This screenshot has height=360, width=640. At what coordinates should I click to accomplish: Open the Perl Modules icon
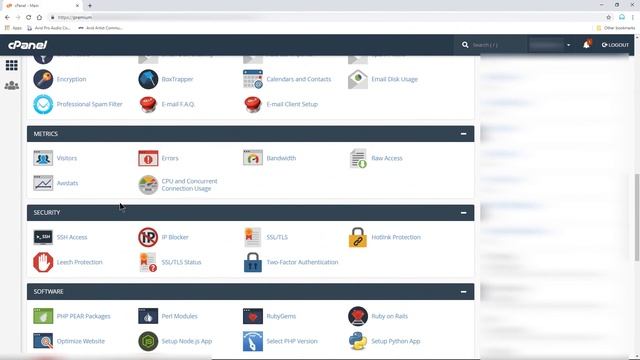[x=148, y=316]
